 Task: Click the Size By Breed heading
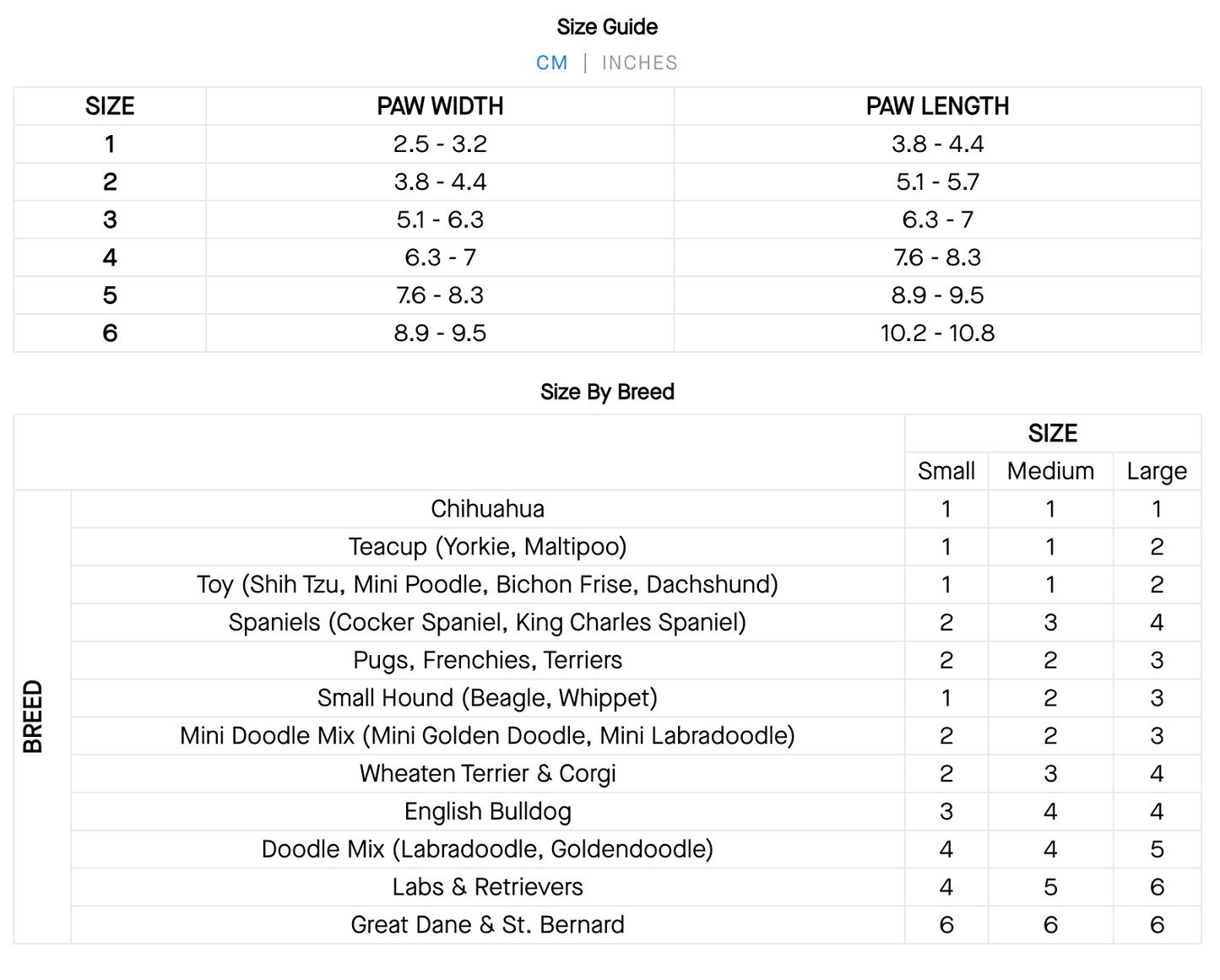tap(607, 392)
